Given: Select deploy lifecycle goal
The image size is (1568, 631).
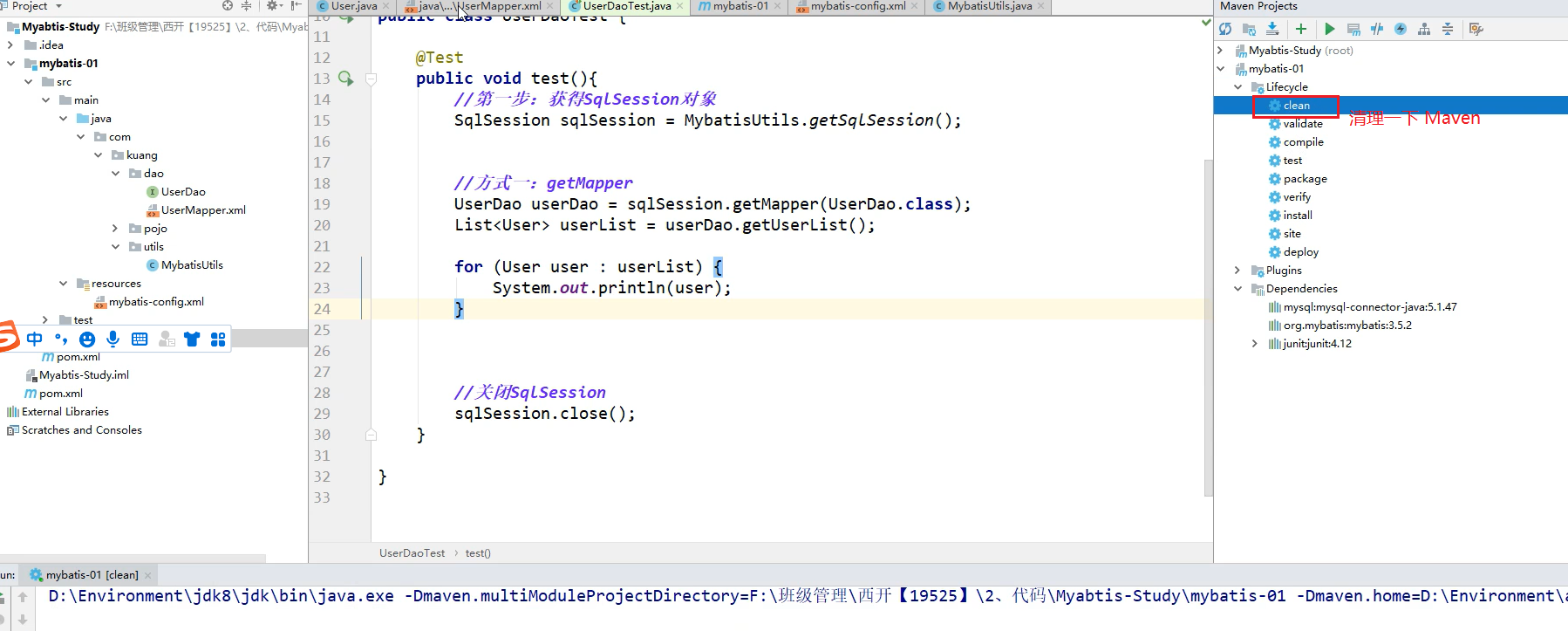Looking at the screenshot, I should click(1293, 251).
